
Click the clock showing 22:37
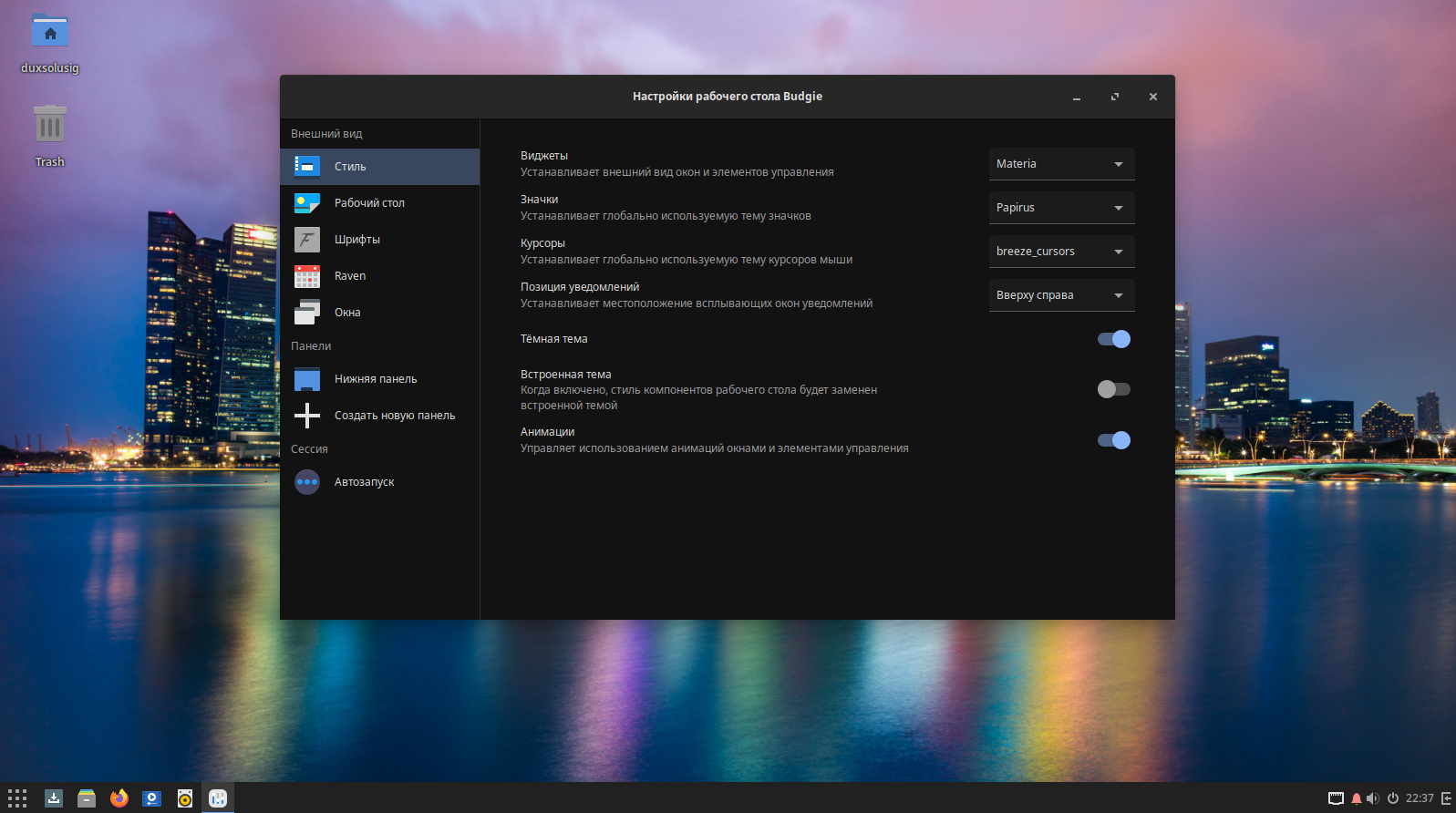(x=1420, y=798)
